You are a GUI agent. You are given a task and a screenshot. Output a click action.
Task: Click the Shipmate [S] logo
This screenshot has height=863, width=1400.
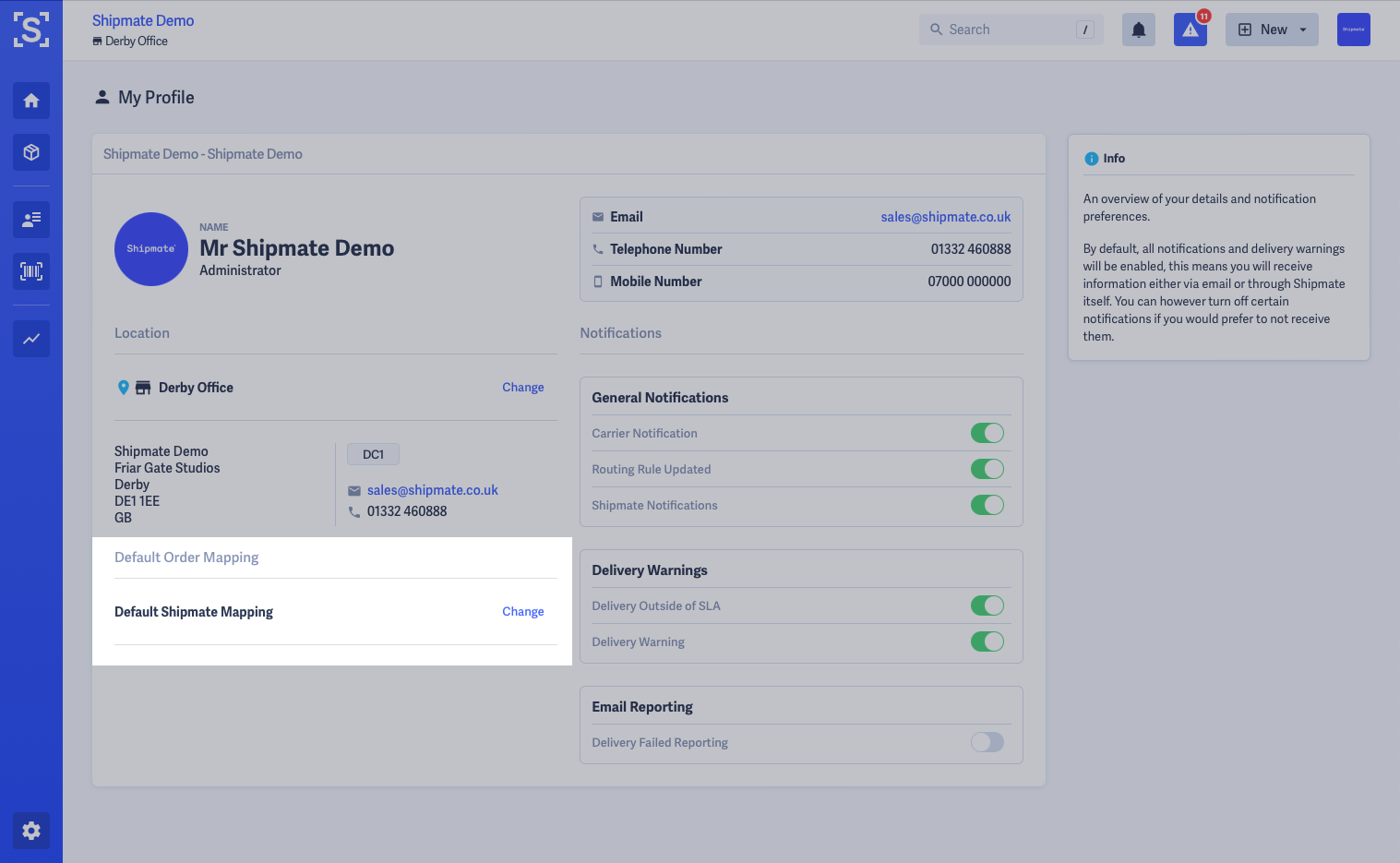pyautogui.click(x=31, y=30)
